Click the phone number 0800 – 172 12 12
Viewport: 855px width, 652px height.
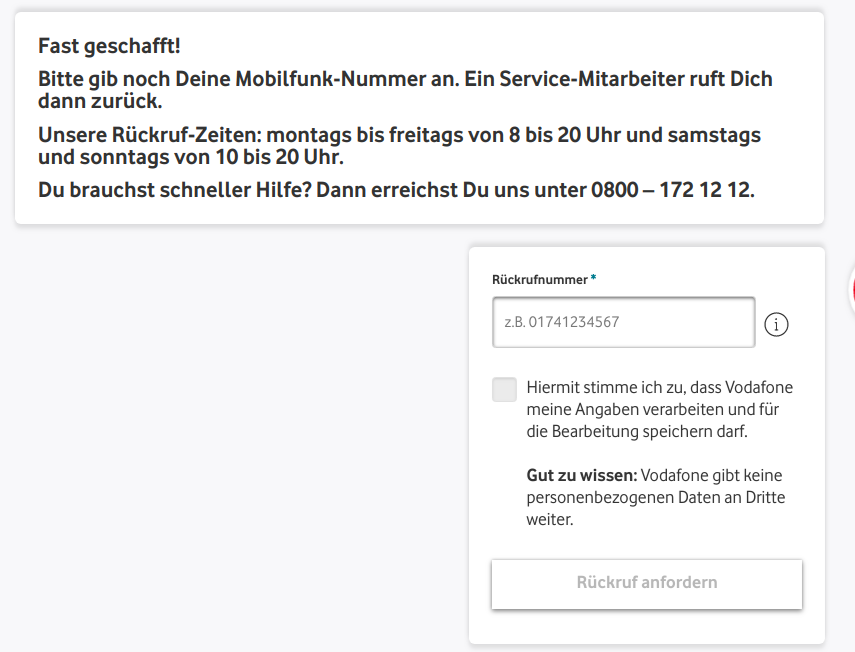click(668, 189)
